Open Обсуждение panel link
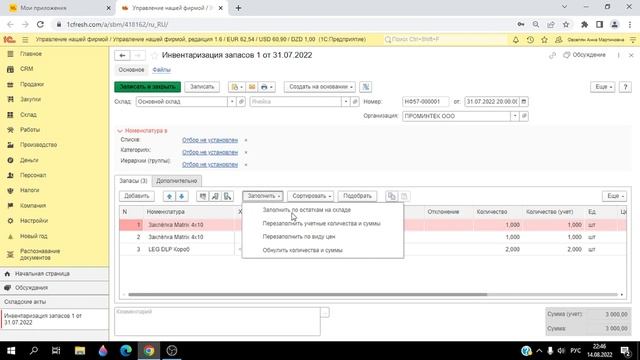640x360 pixels. 585,55
